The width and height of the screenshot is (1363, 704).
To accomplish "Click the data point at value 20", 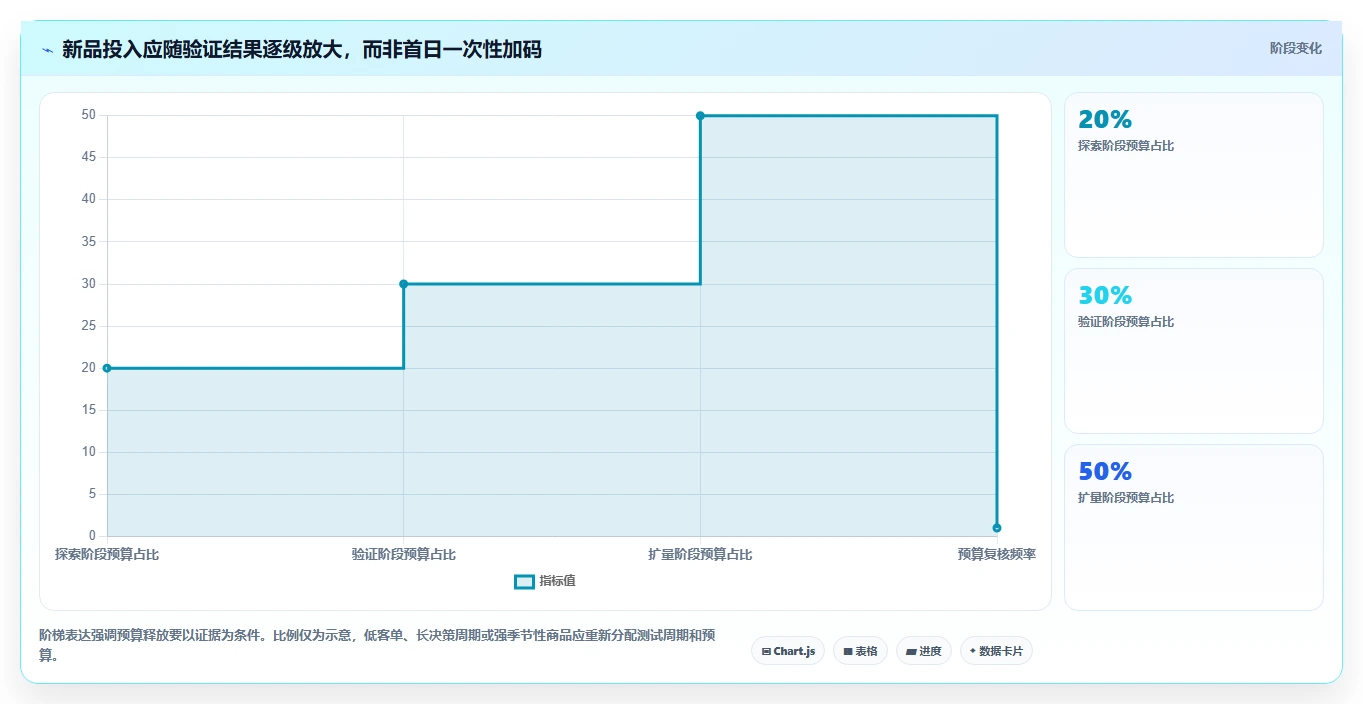I will click(107, 368).
